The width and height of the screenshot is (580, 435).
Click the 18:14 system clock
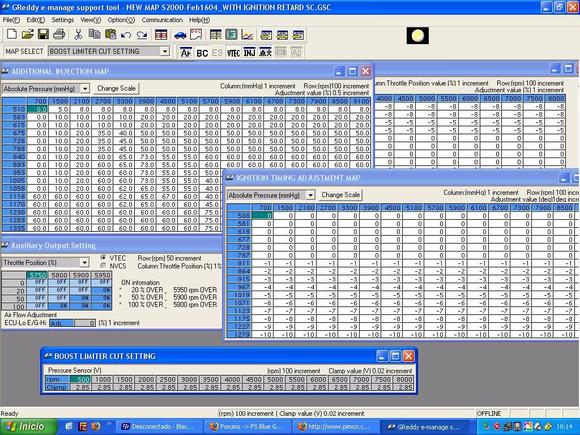[564, 427]
